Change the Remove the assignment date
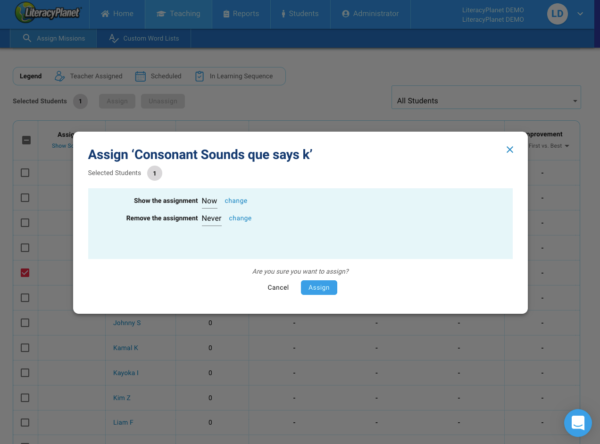This screenshot has height=444, width=600. [240, 217]
